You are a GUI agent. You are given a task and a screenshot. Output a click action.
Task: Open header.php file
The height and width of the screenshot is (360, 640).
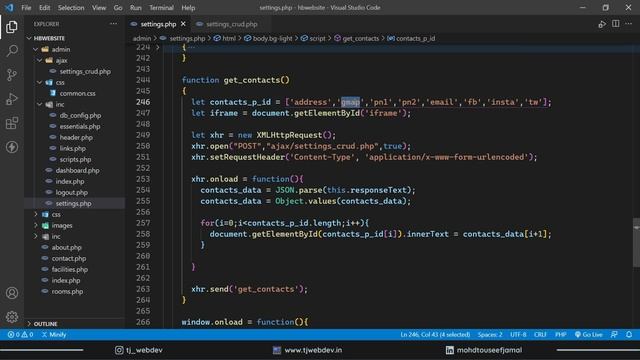click(x=76, y=137)
